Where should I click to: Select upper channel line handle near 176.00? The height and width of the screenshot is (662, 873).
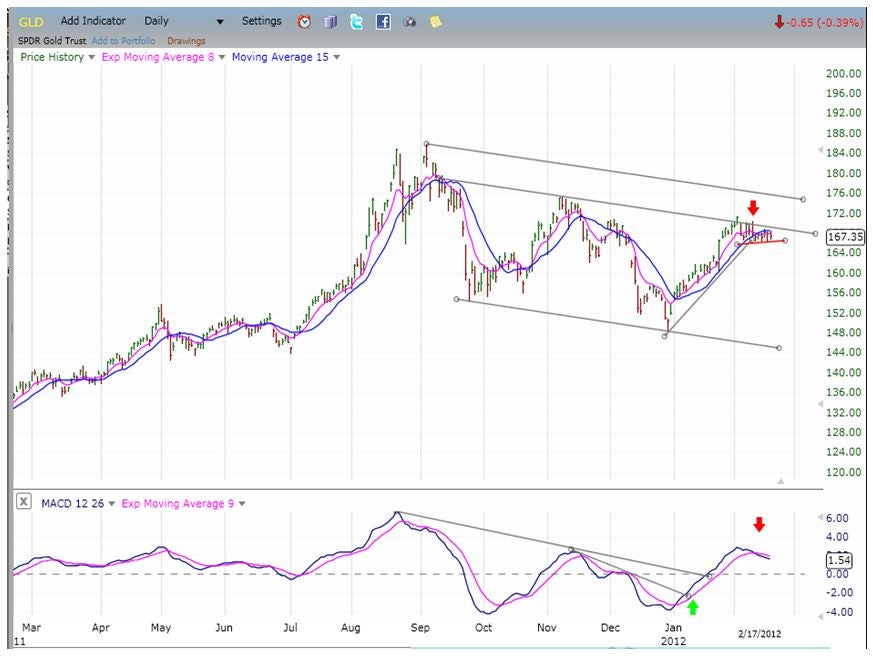[x=803, y=199]
